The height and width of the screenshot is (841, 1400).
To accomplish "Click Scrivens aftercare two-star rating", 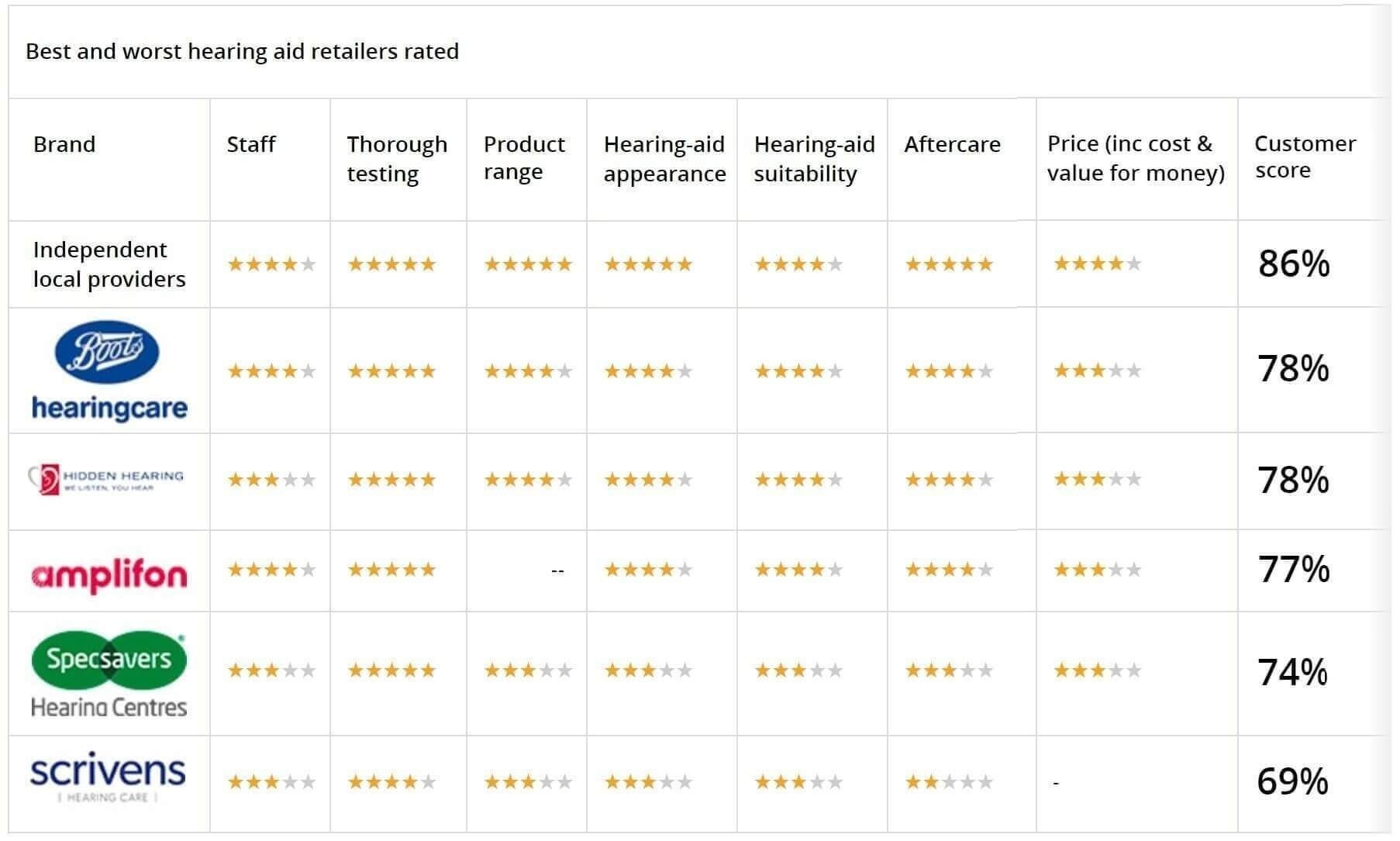I will click(x=949, y=782).
